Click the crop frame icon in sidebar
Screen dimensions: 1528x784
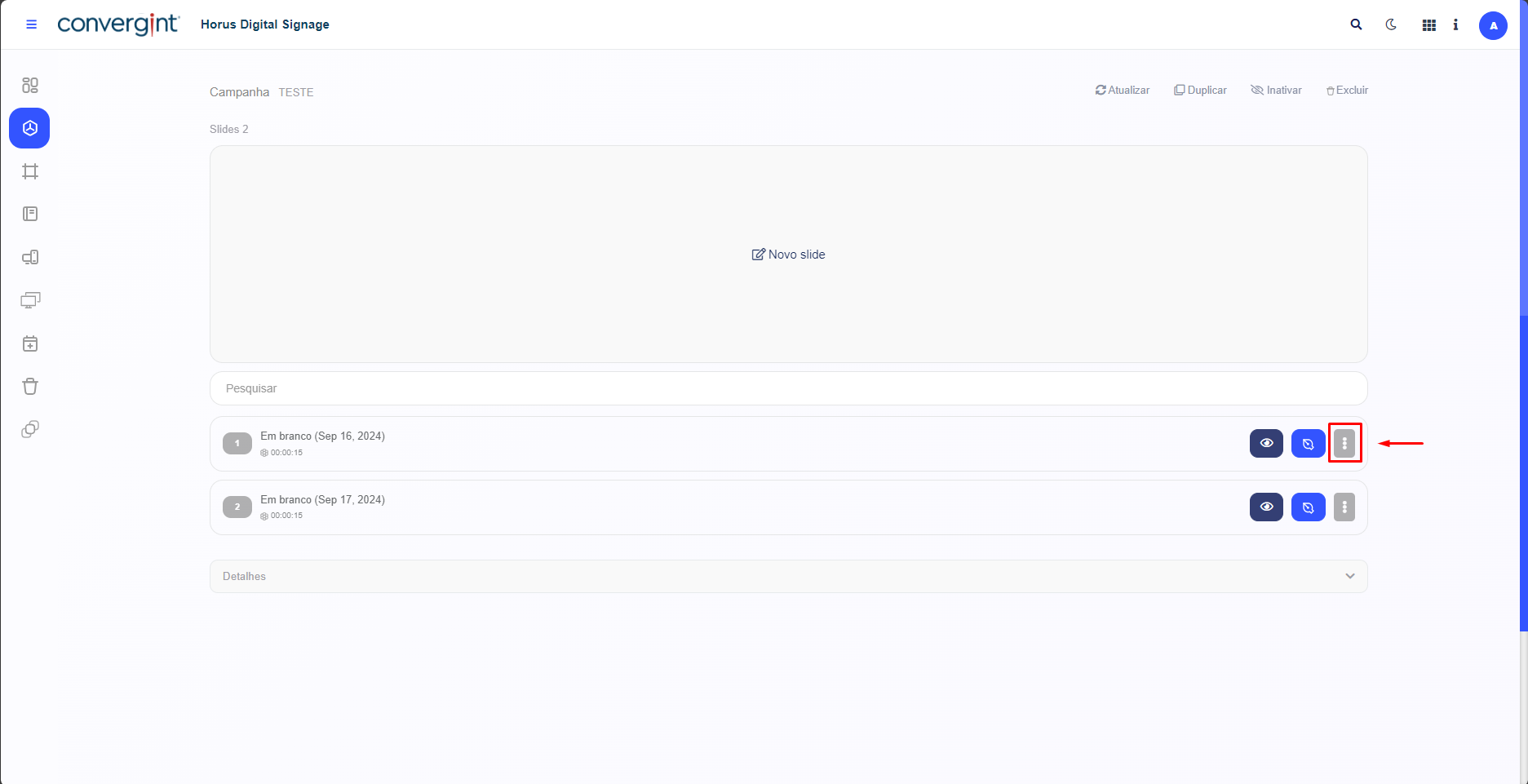point(30,171)
